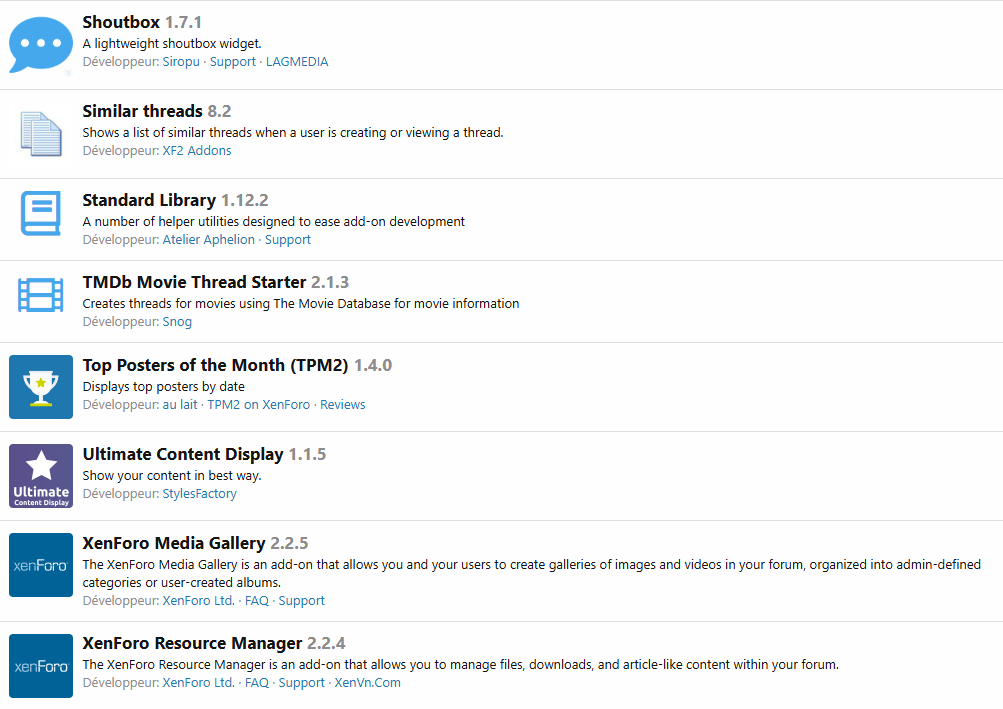
Task: Click the Media Gallery version 2.2.5
Action: click(x=289, y=543)
